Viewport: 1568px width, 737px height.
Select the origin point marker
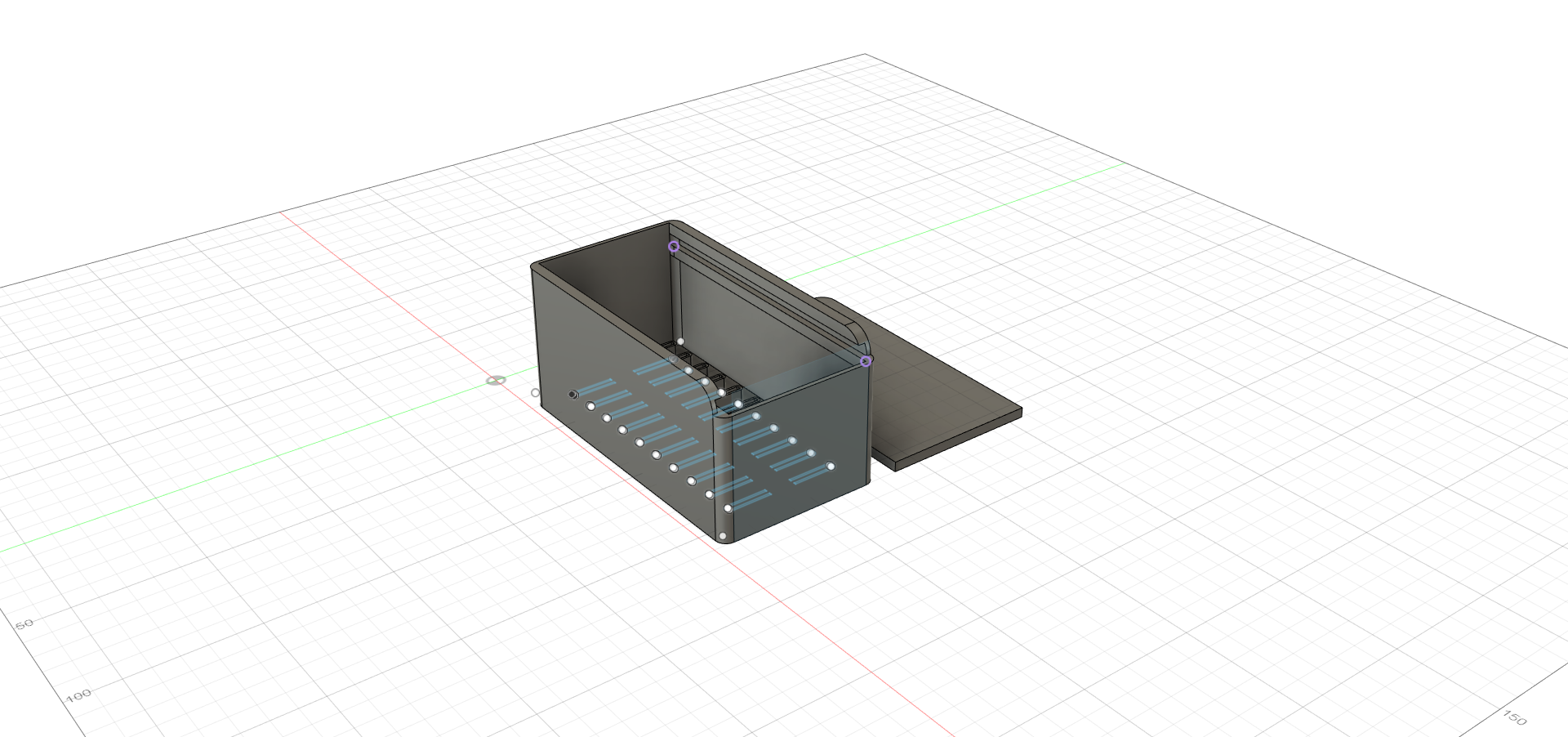[495, 381]
